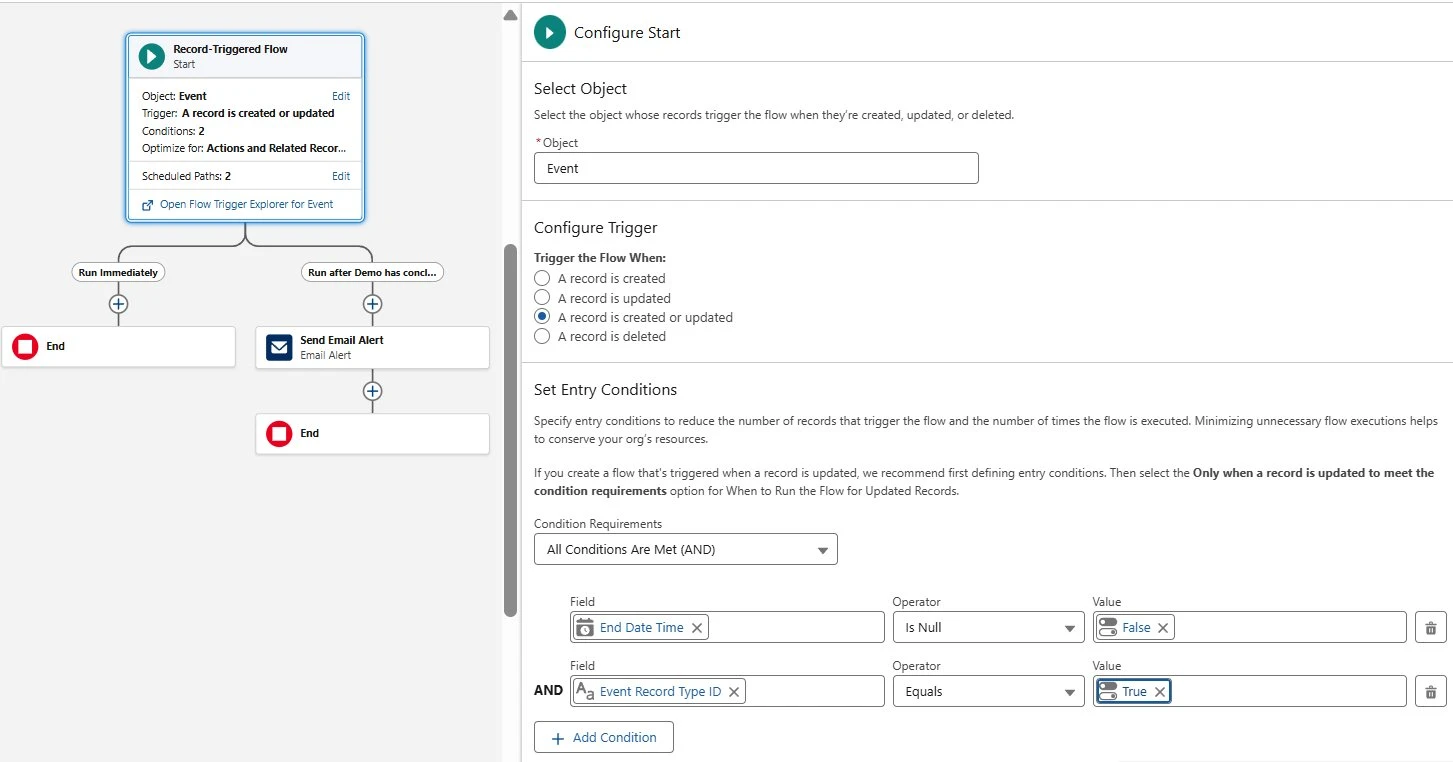Click the canvas vertical scrollbar thumb
This screenshot has width=1453, height=762.
pos(510,430)
